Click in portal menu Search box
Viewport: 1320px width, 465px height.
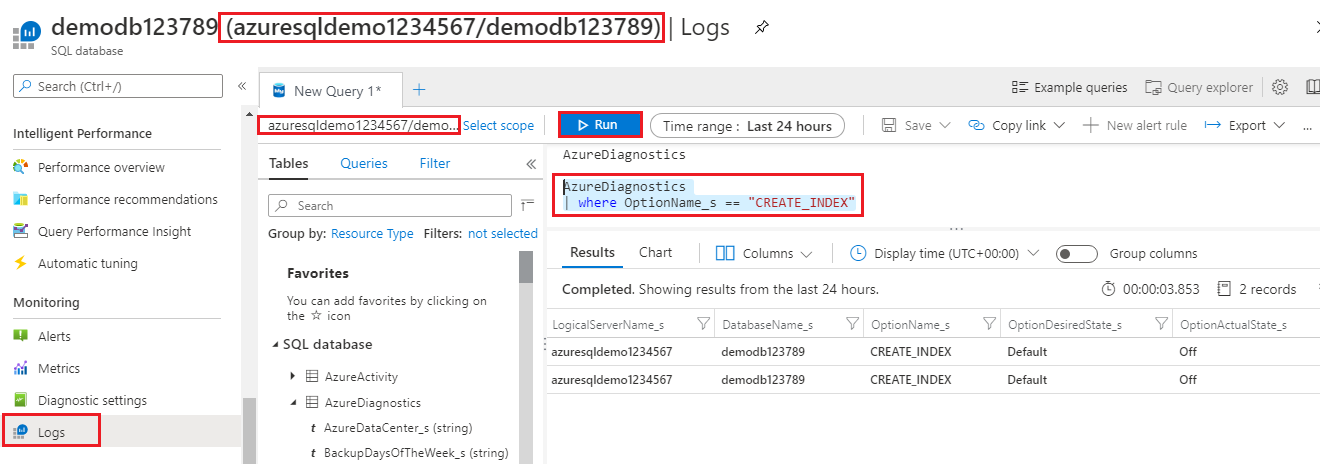point(118,86)
